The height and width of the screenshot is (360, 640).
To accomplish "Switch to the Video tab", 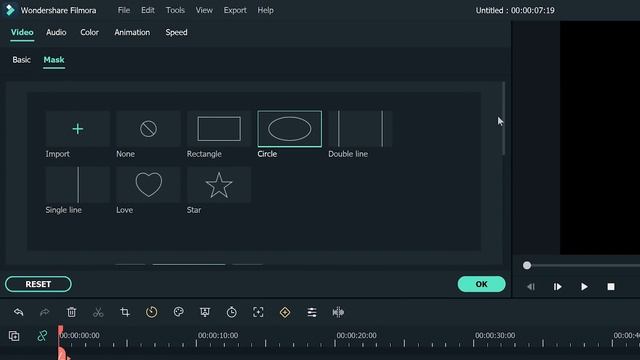I will click(22, 32).
